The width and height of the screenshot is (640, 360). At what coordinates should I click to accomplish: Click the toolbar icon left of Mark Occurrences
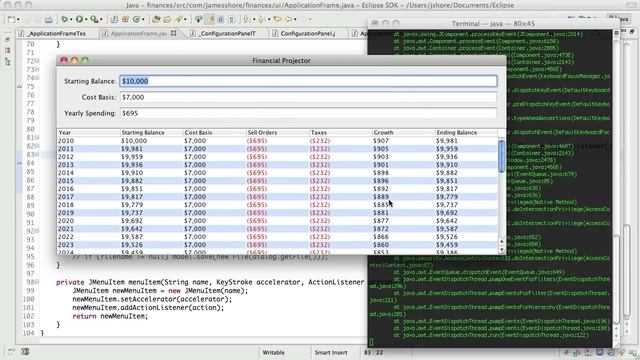pyautogui.click(x=199, y=19)
